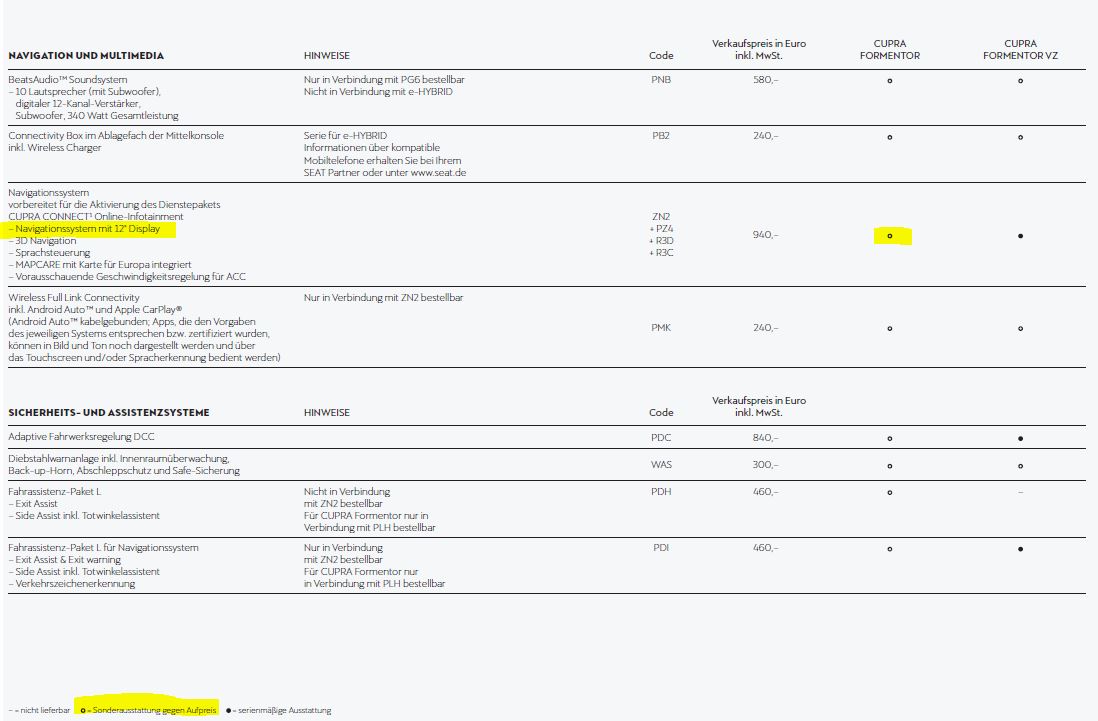Click Navigationssystem filled dot under Formentor VZ
This screenshot has width=1098, height=721.
(x=1020, y=236)
